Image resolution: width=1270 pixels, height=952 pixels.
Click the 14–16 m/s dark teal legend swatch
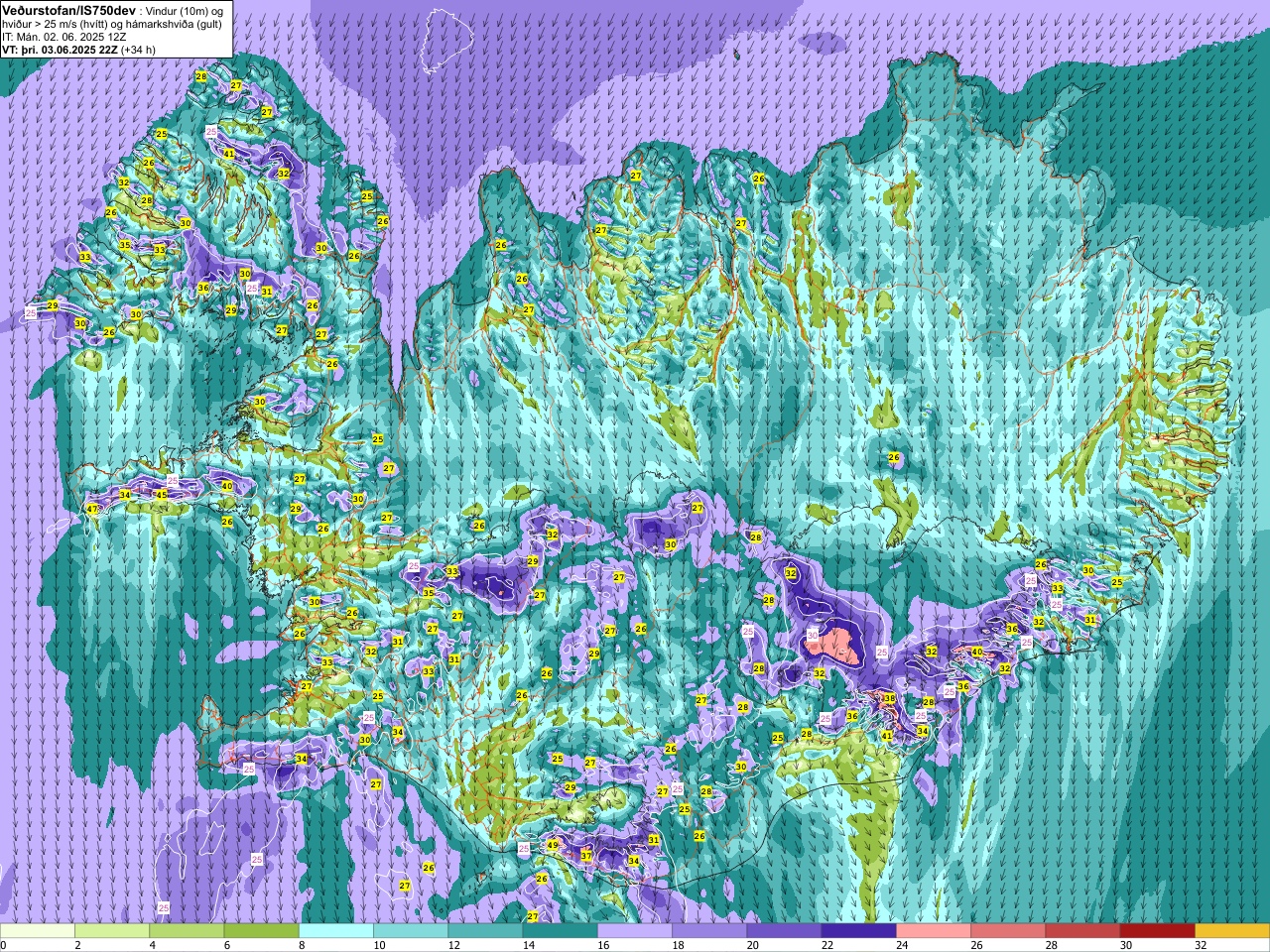coord(560,931)
